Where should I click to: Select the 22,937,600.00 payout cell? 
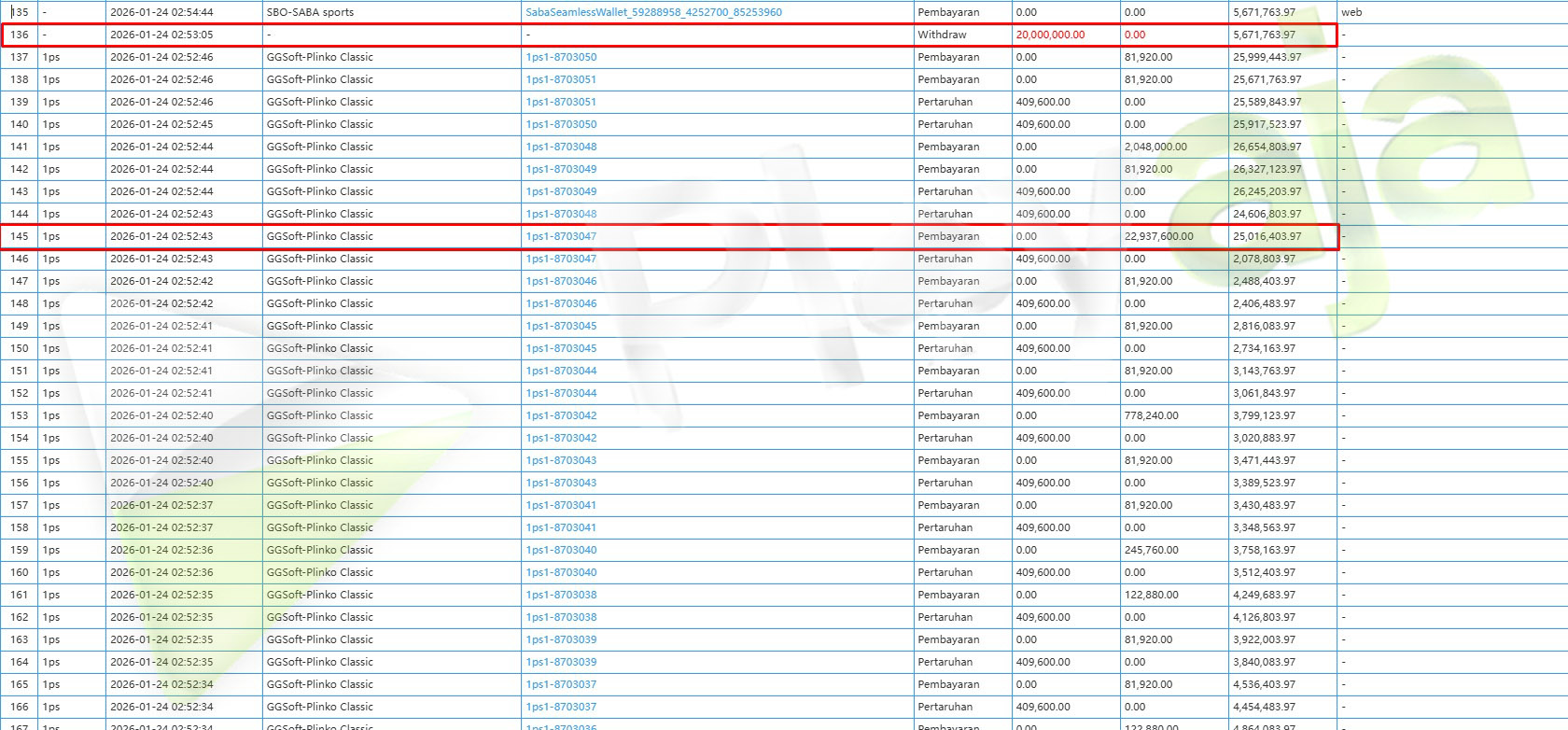[x=1158, y=236]
